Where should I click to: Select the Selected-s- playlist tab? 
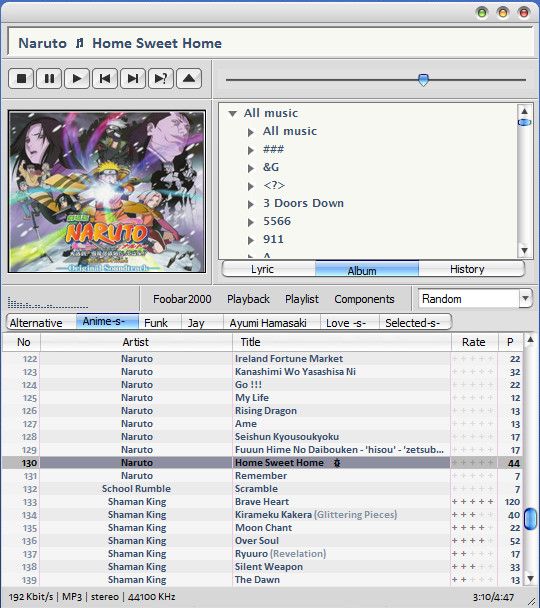click(415, 323)
